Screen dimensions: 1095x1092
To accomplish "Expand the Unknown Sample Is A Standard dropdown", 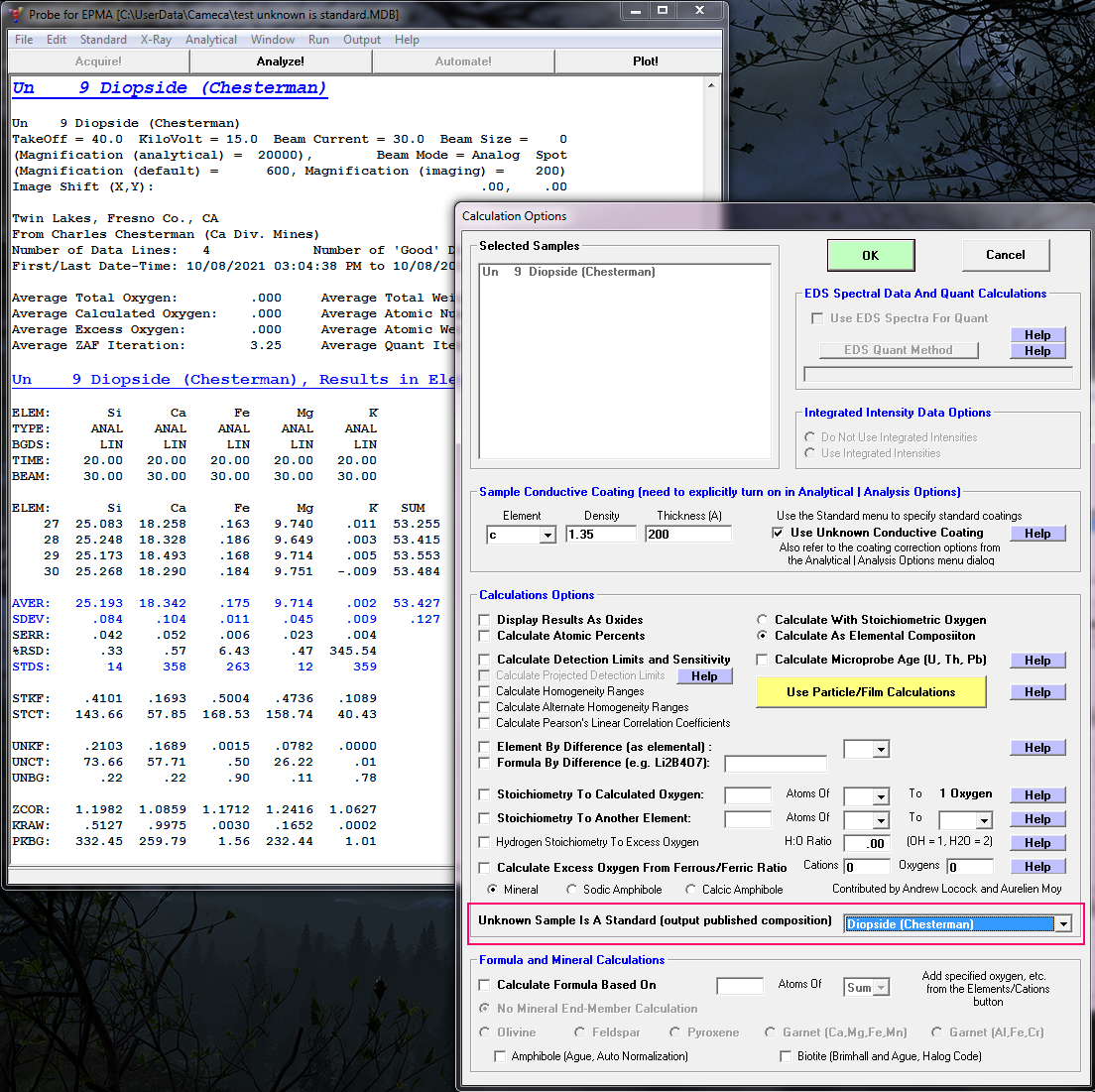I will click(1063, 924).
